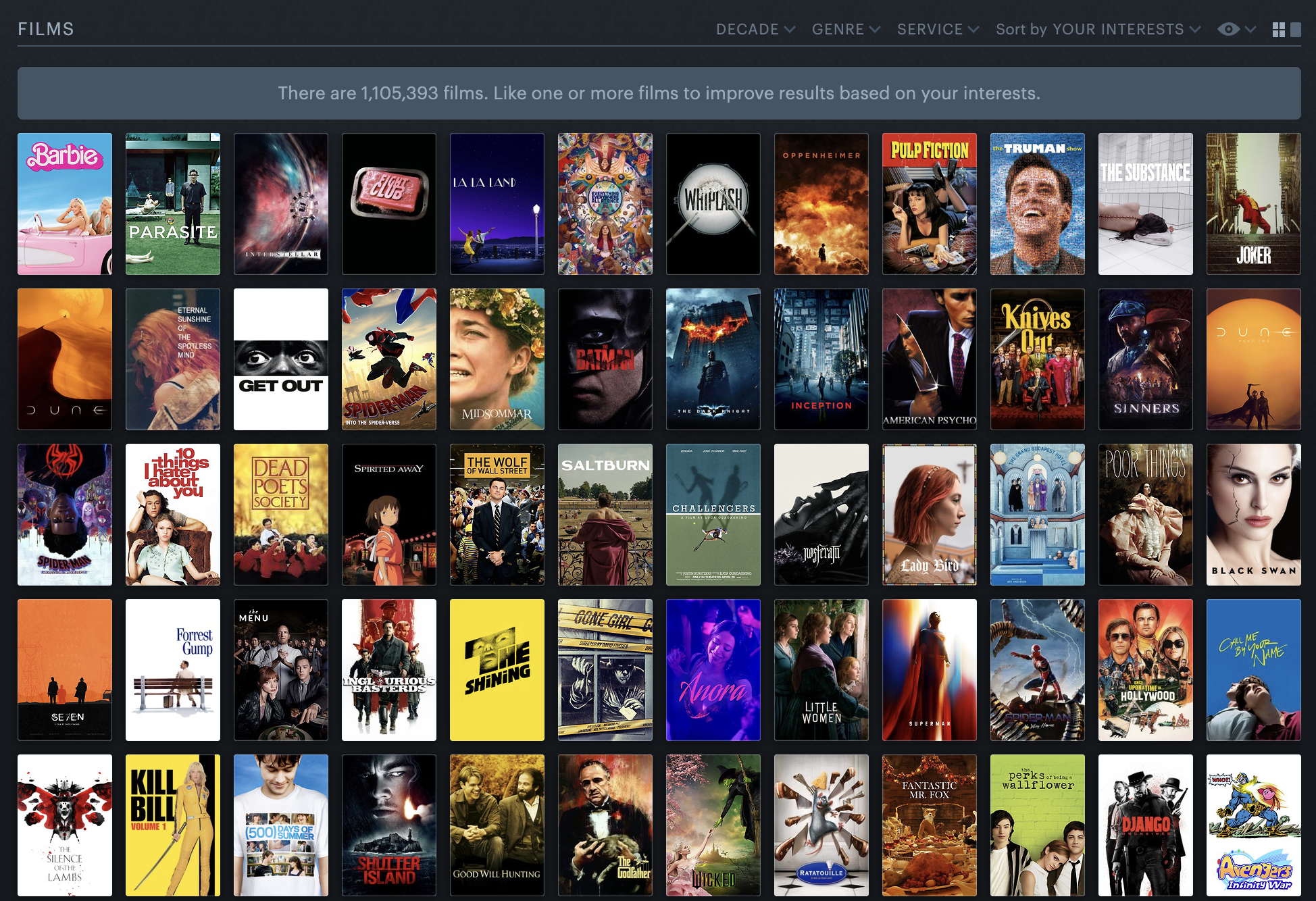
Task: Open the Avengers Infinity War poster
Action: pos(1254,825)
